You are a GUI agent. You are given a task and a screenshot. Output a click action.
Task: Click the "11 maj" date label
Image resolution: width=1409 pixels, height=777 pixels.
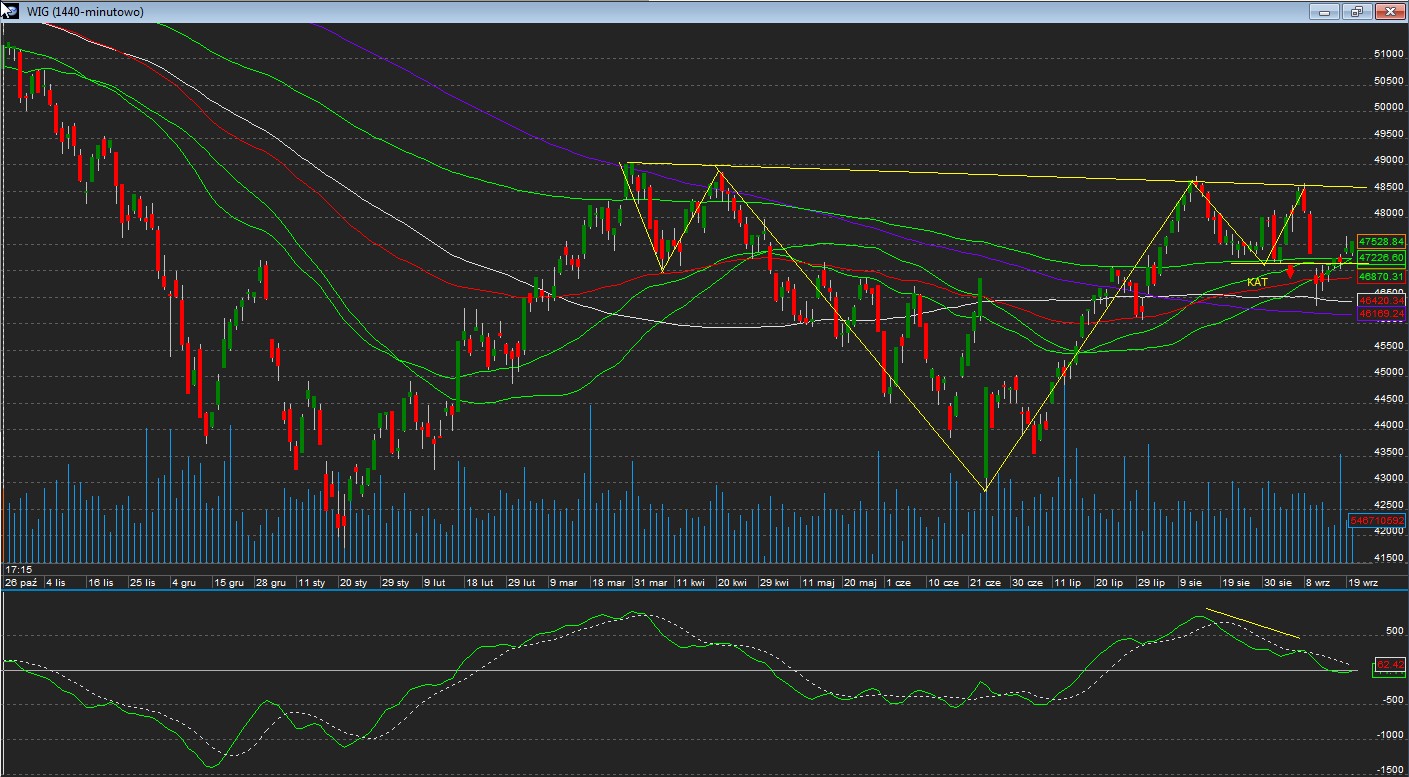click(818, 581)
